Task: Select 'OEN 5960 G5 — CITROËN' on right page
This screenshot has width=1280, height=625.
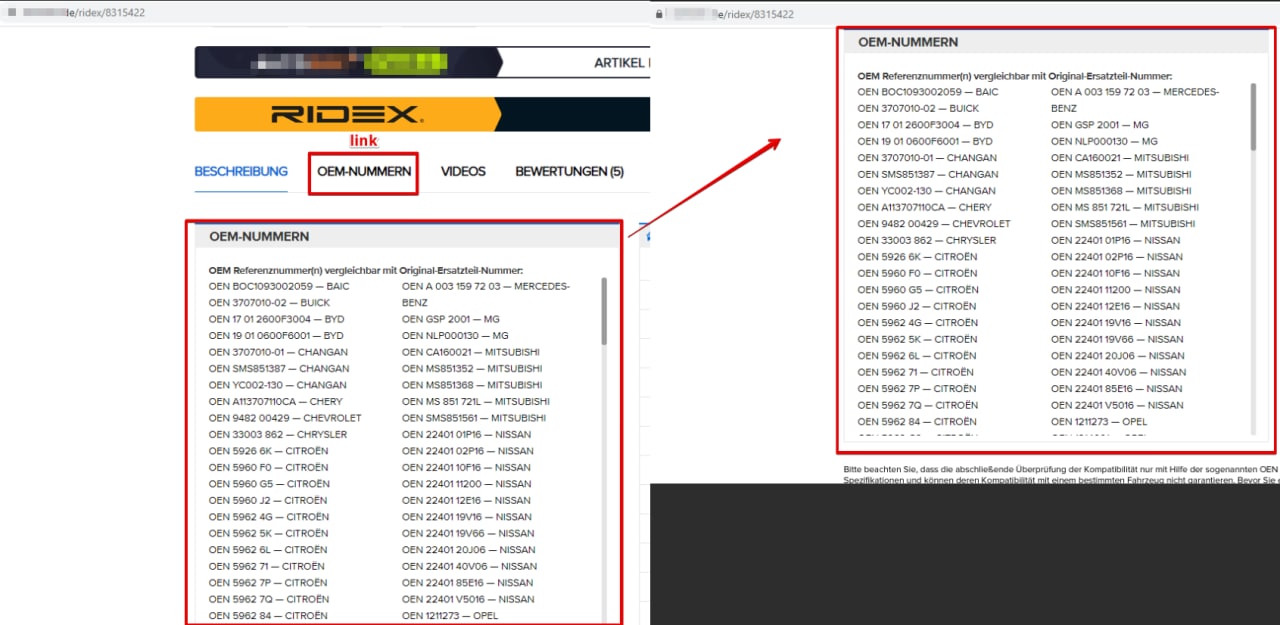Action: tap(918, 289)
